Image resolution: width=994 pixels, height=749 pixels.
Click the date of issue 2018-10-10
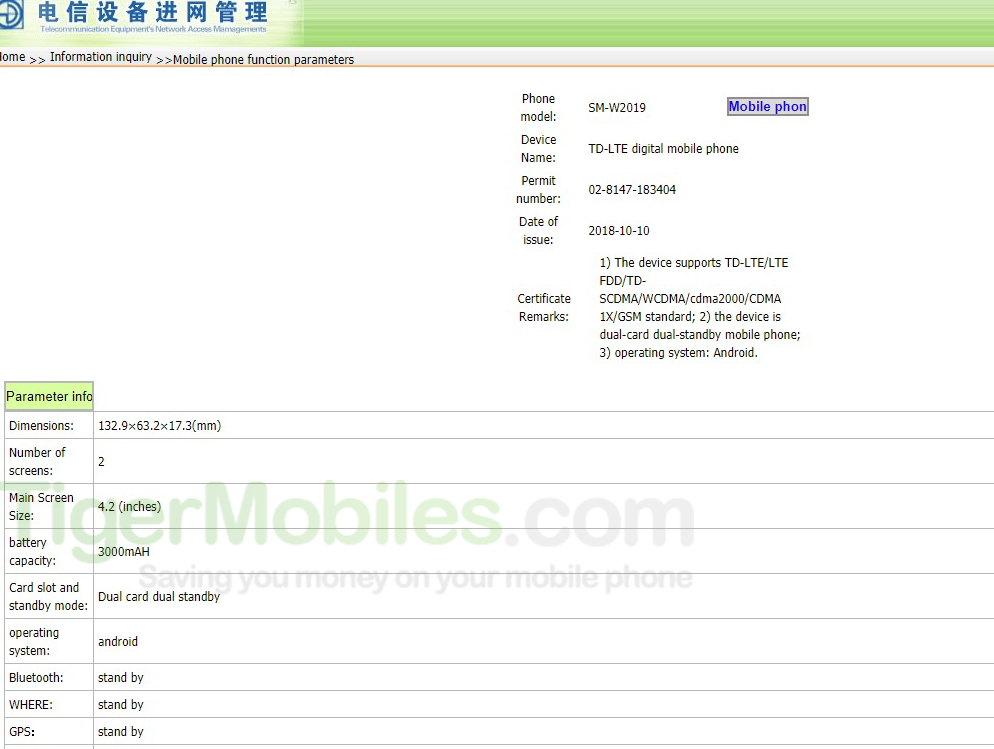click(619, 231)
